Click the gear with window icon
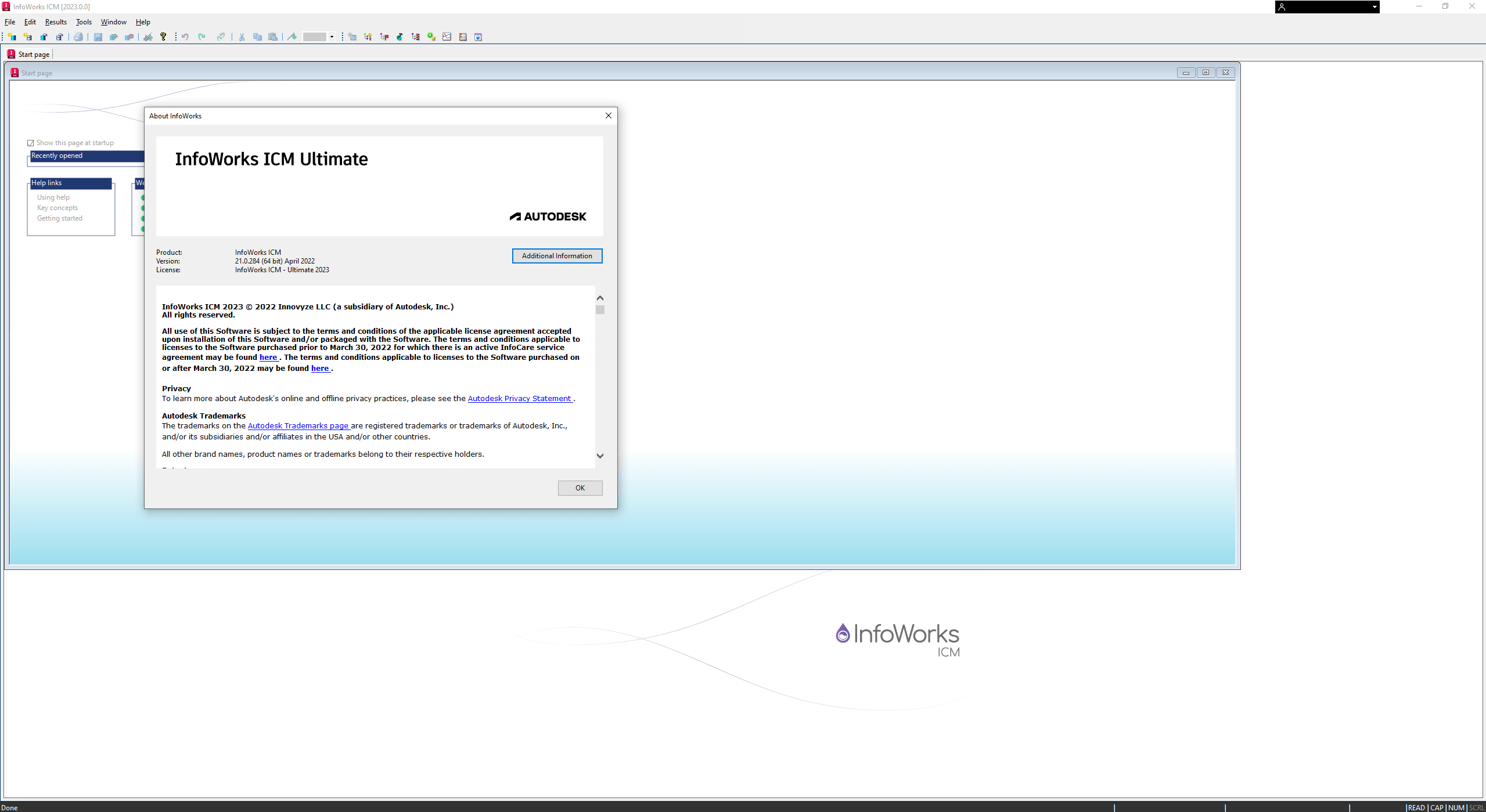The image size is (1486, 812). [x=352, y=37]
